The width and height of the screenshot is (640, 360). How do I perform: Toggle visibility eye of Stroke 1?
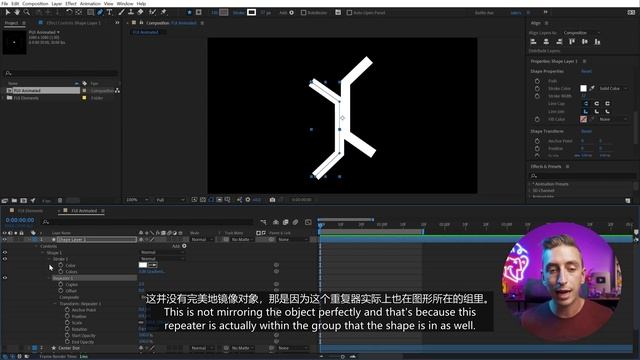pos(5,259)
